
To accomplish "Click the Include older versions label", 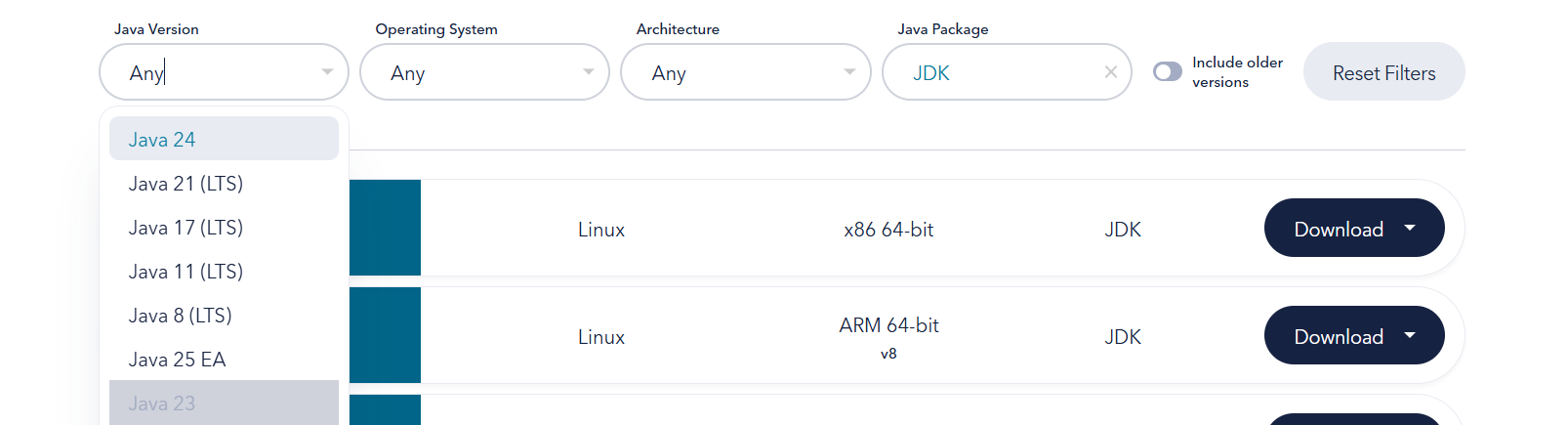I will click(1237, 72).
